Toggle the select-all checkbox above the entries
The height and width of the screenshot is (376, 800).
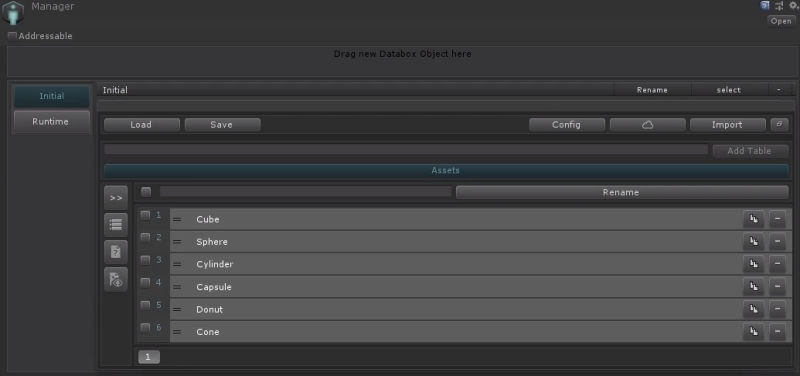coord(146,192)
